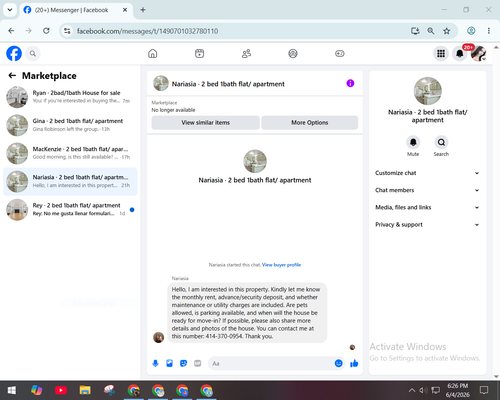Open Windows Start menu
Viewport: 500px width, 400px height.
pos(12,390)
